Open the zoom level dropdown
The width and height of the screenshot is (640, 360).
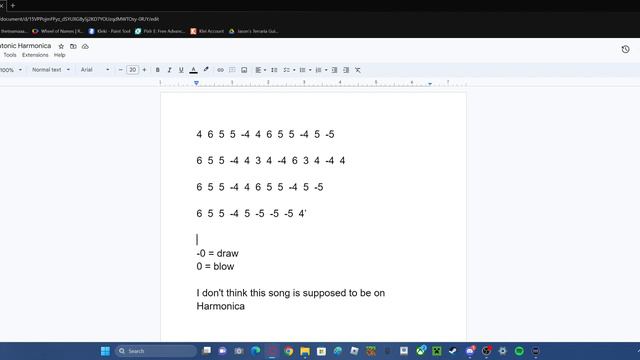point(11,70)
